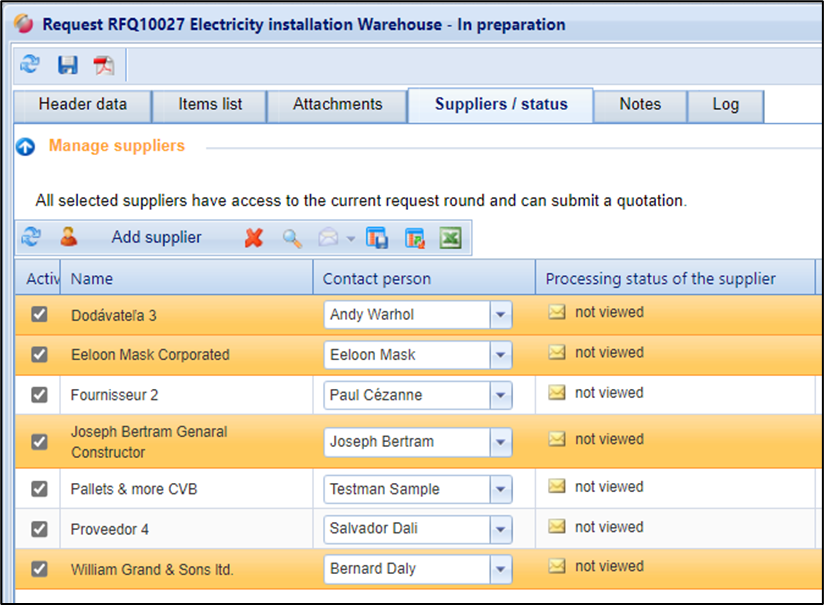This screenshot has width=824, height=605.
Task: Click the Joseph Bertram contact person field
Action: (x=406, y=441)
